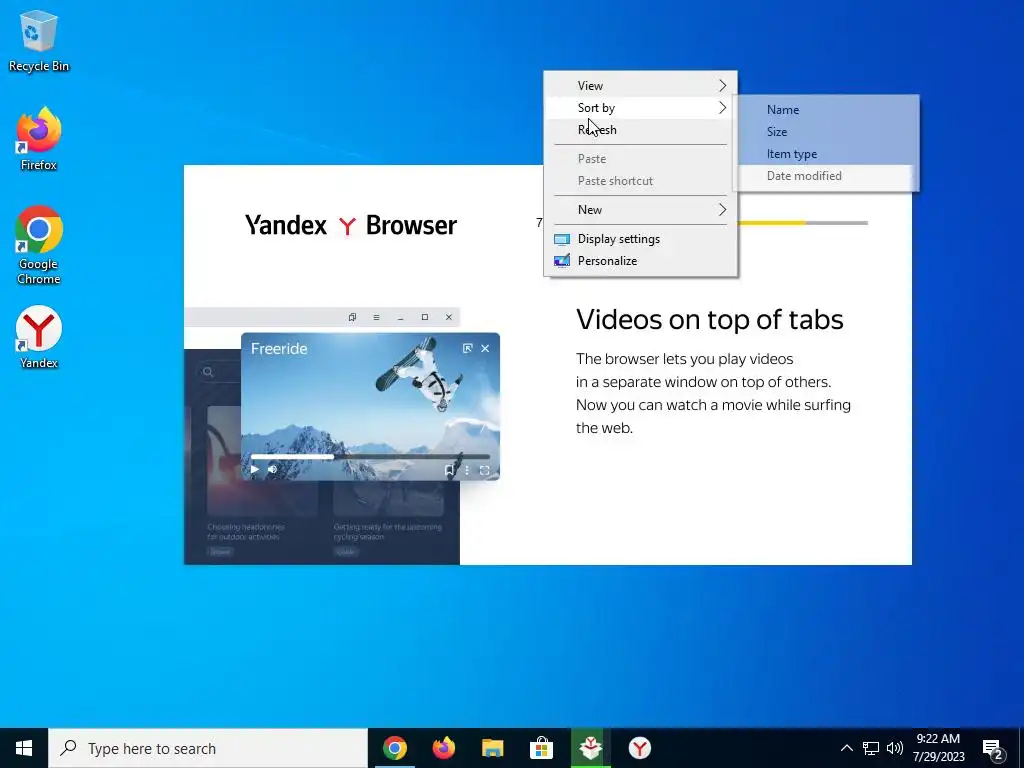Click the search icon in the mock browser

208,372
